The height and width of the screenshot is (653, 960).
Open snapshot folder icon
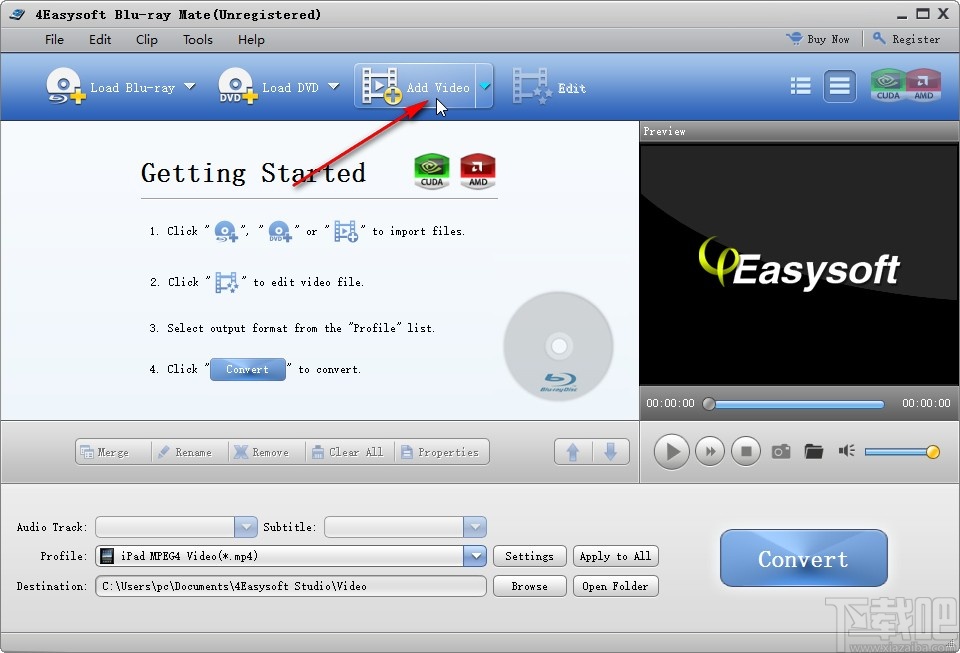[814, 452]
